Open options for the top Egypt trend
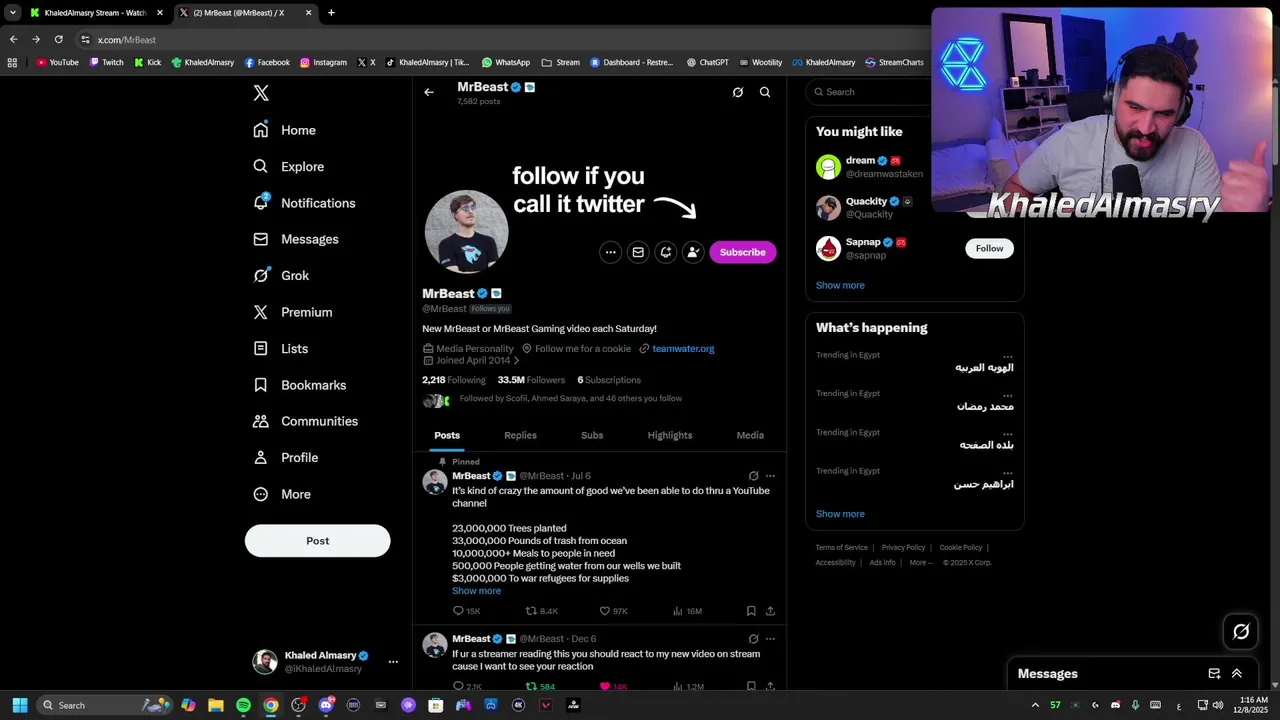Viewport: 1280px width, 720px height. point(1008,355)
